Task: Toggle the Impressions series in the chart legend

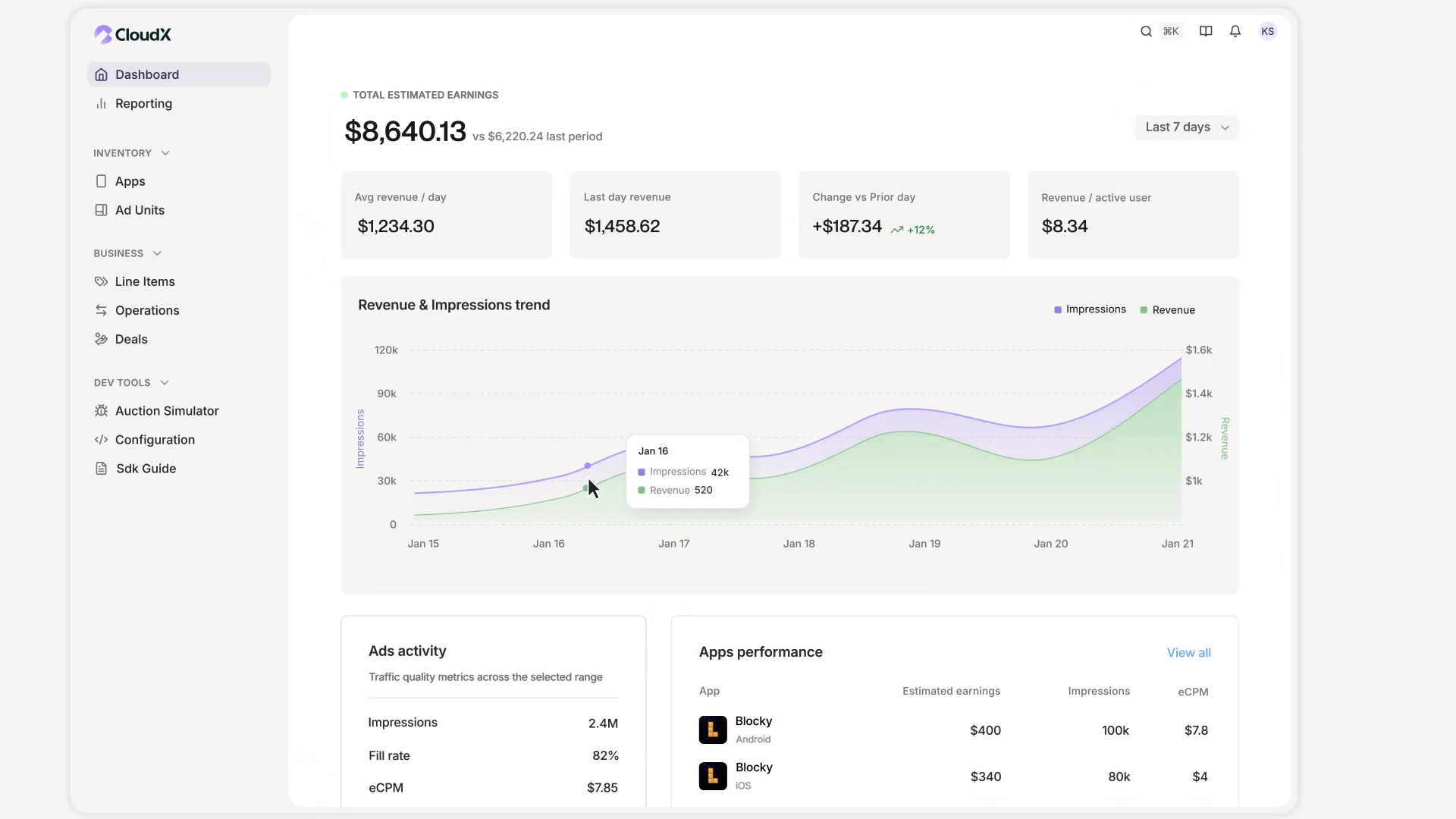Action: 1090,309
